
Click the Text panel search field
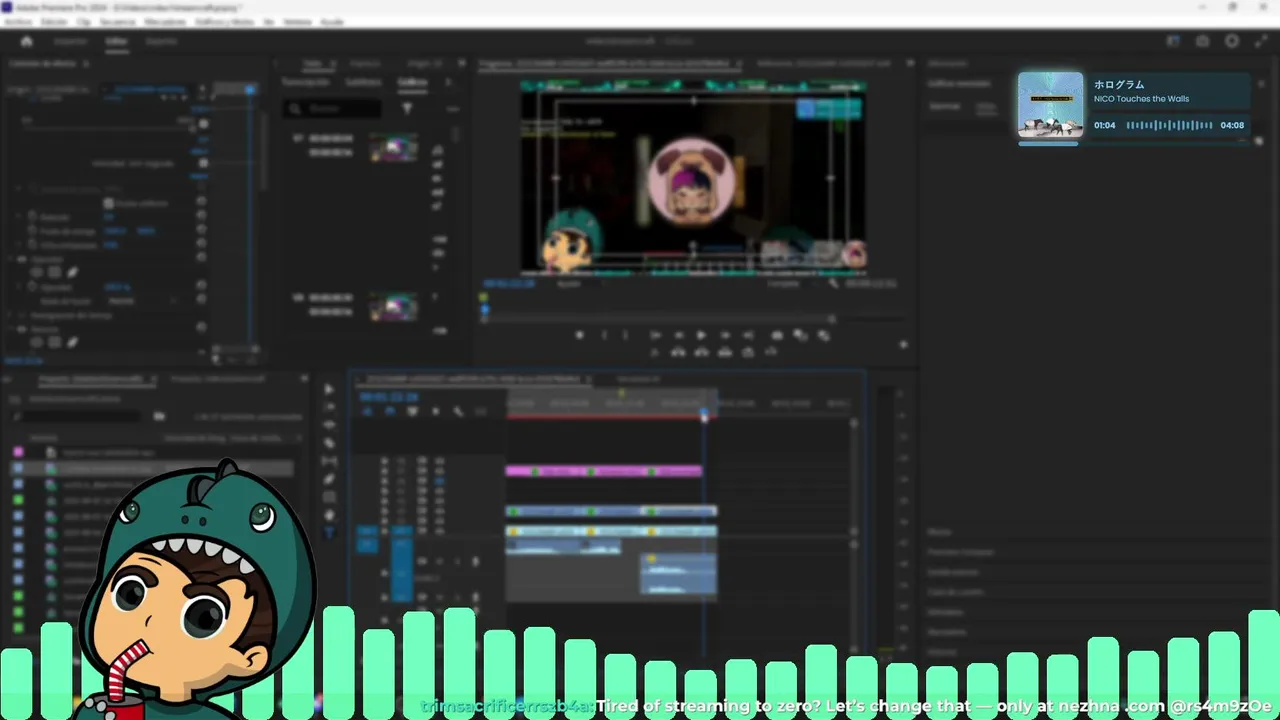point(332,108)
